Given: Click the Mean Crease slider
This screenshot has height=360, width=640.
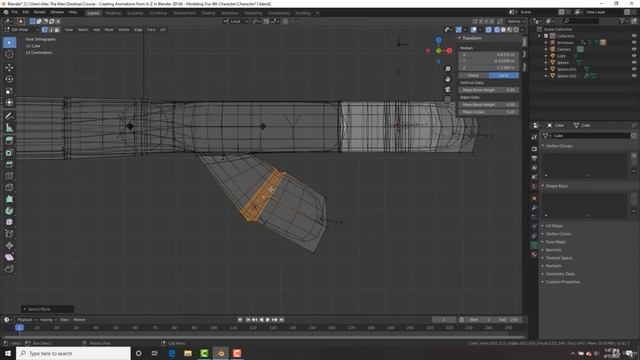Looking at the screenshot, I should 489,112.
